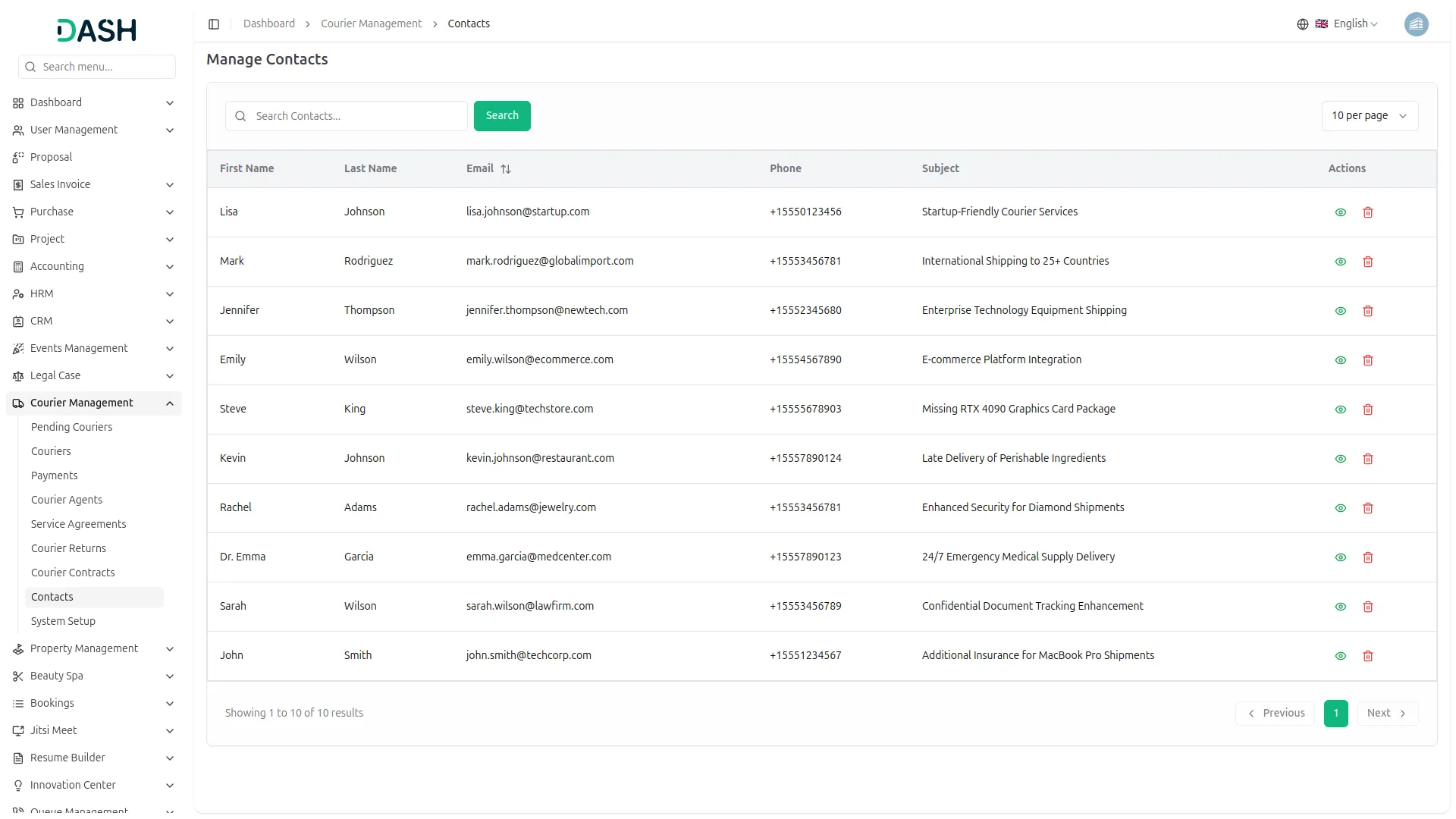Collapse the Courier Management menu

click(x=94, y=403)
